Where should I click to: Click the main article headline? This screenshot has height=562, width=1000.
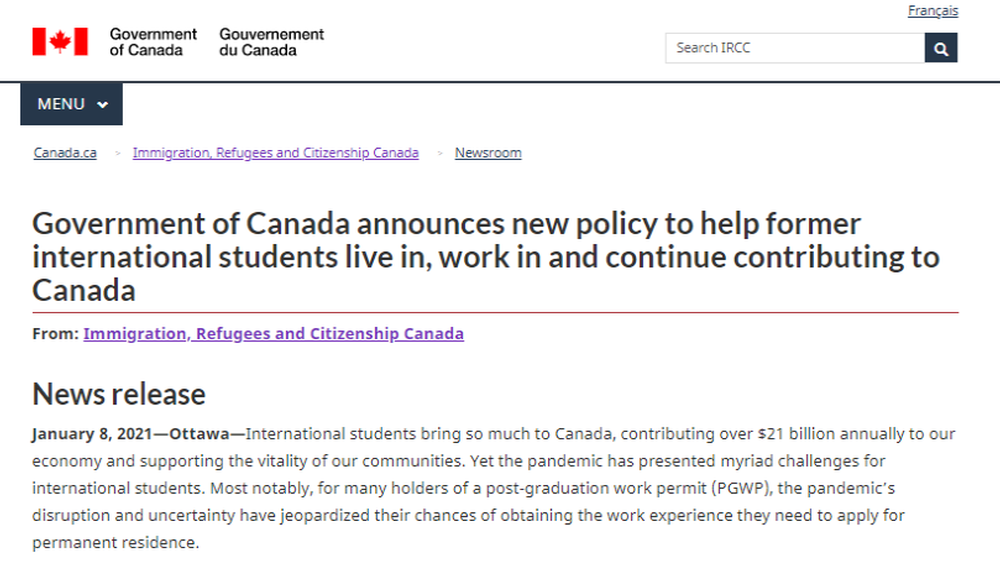point(486,257)
